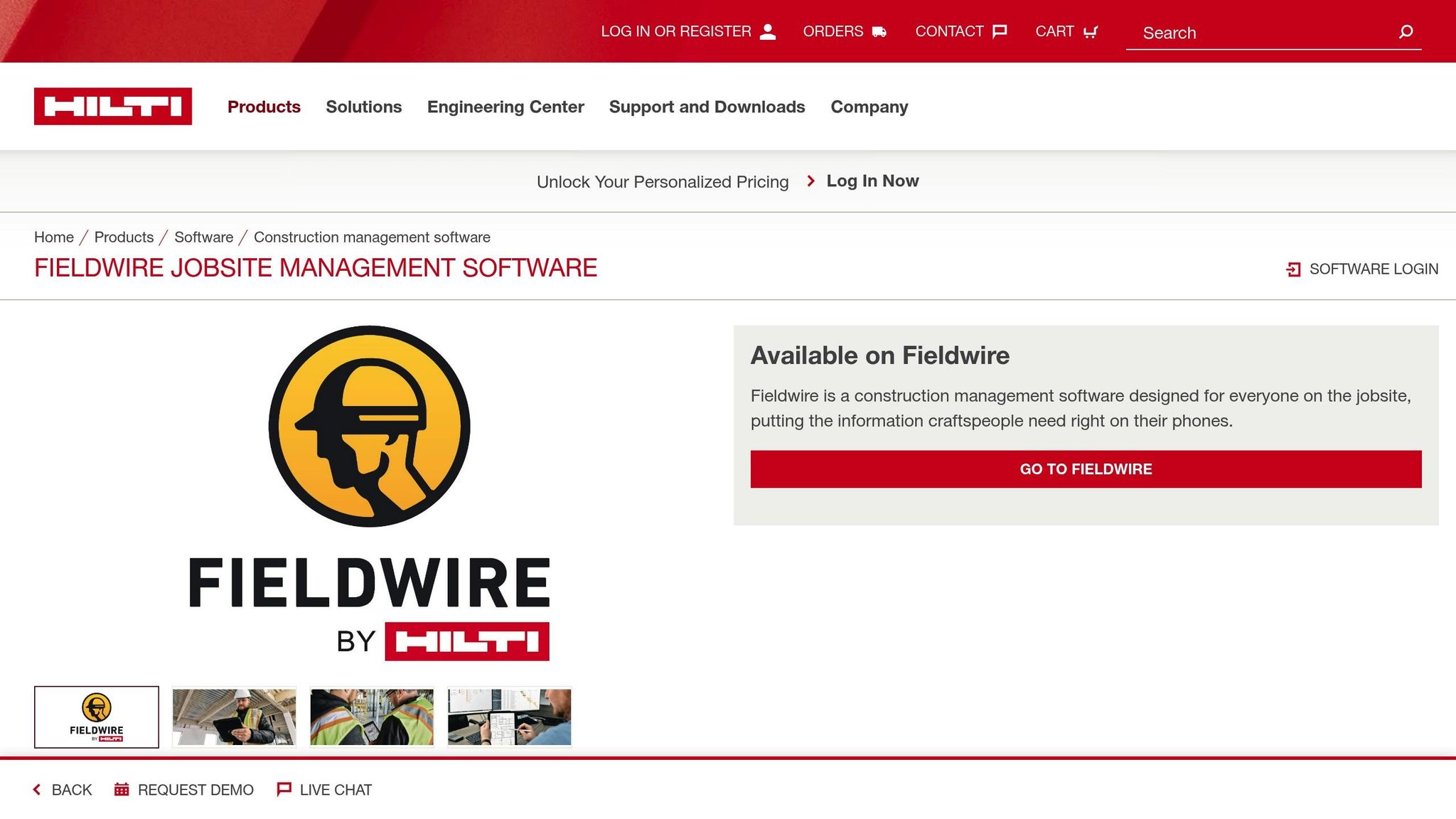Click the orders truck icon
This screenshot has width=1456, height=819.
pos(879,31)
